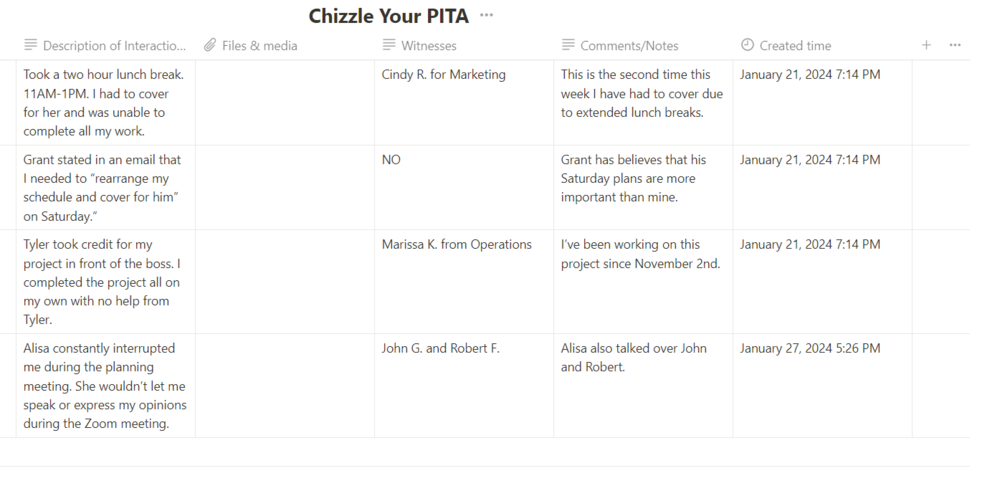This screenshot has width=1005, height=496.
Task: Click the note about Grant's Saturday plans
Action: tap(633, 178)
